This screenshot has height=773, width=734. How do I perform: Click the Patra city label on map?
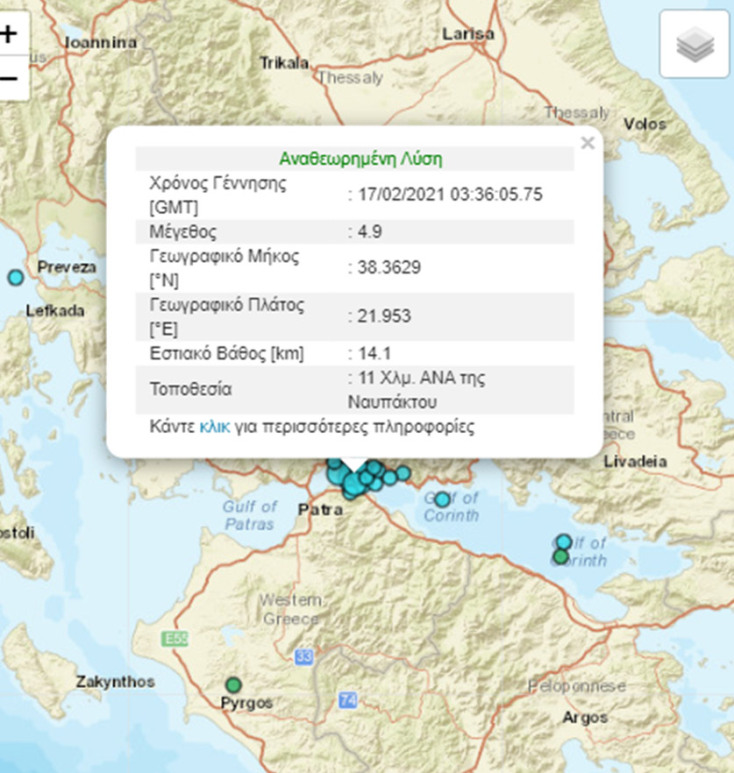(x=320, y=510)
